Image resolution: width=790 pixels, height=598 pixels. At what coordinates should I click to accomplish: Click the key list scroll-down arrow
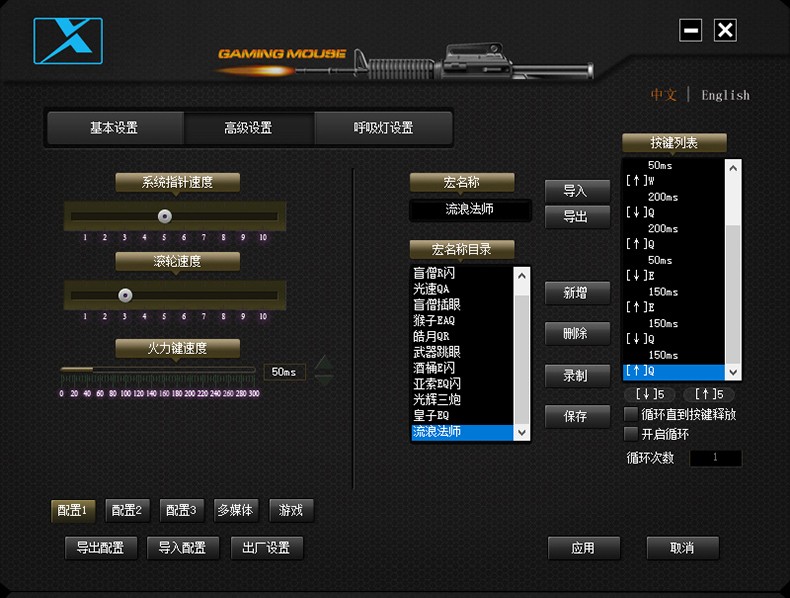(x=733, y=372)
